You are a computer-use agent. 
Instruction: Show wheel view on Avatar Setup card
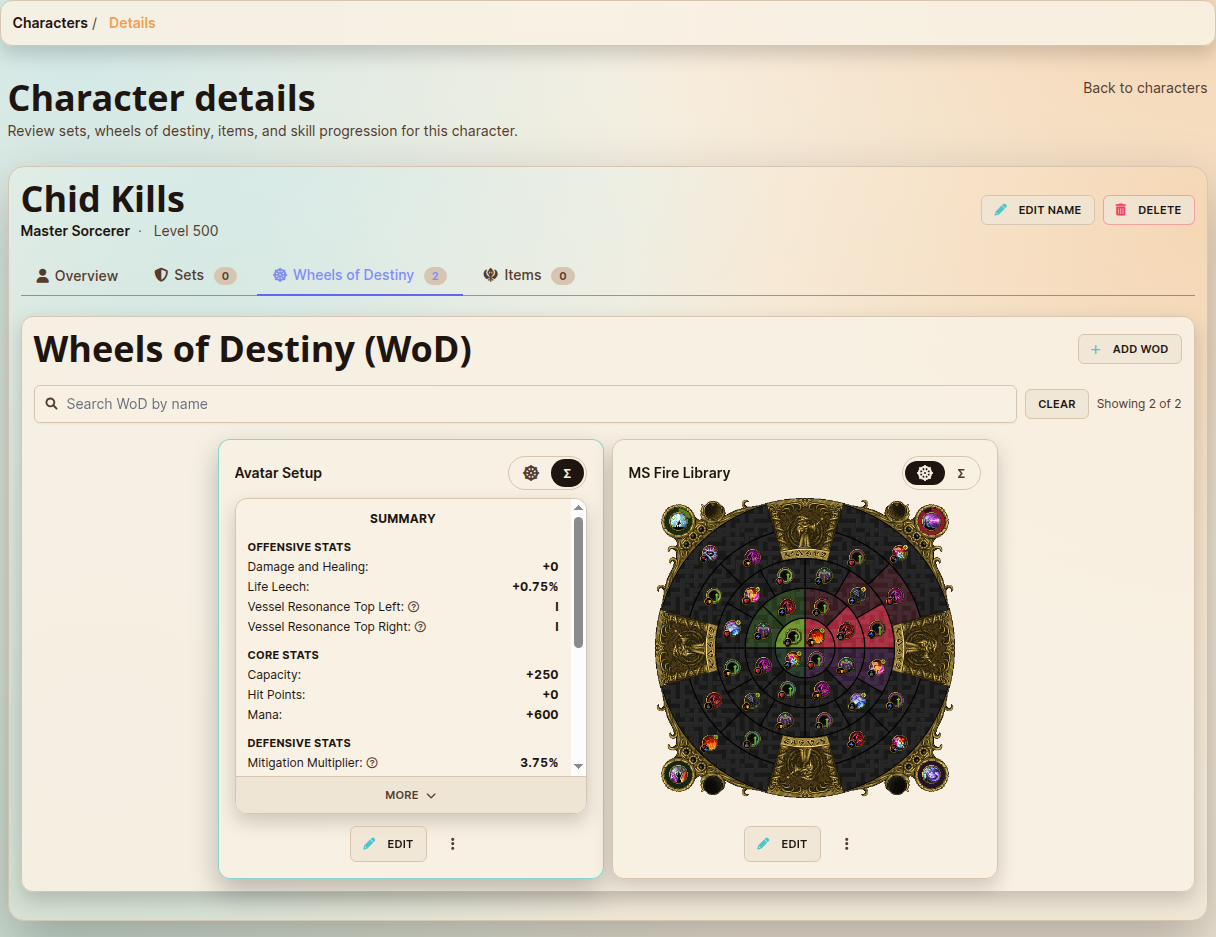[x=531, y=473]
